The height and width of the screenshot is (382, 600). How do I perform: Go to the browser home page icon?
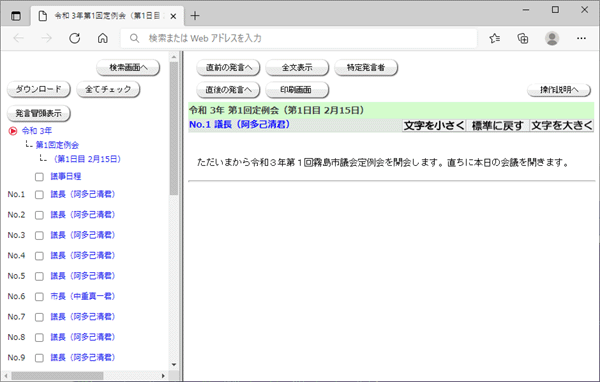click(x=103, y=38)
